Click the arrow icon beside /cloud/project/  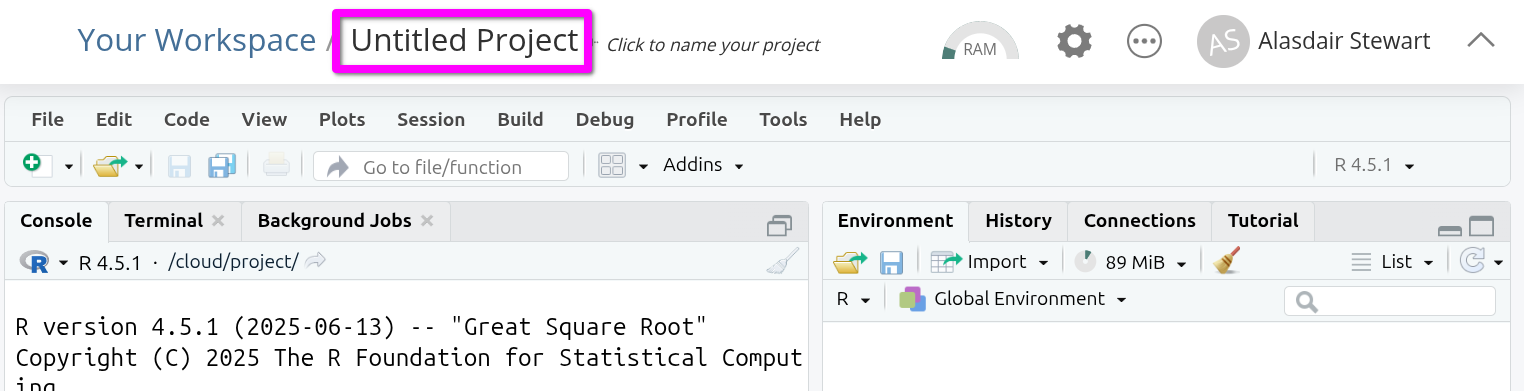pyautogui.click(x=316, y=262)
